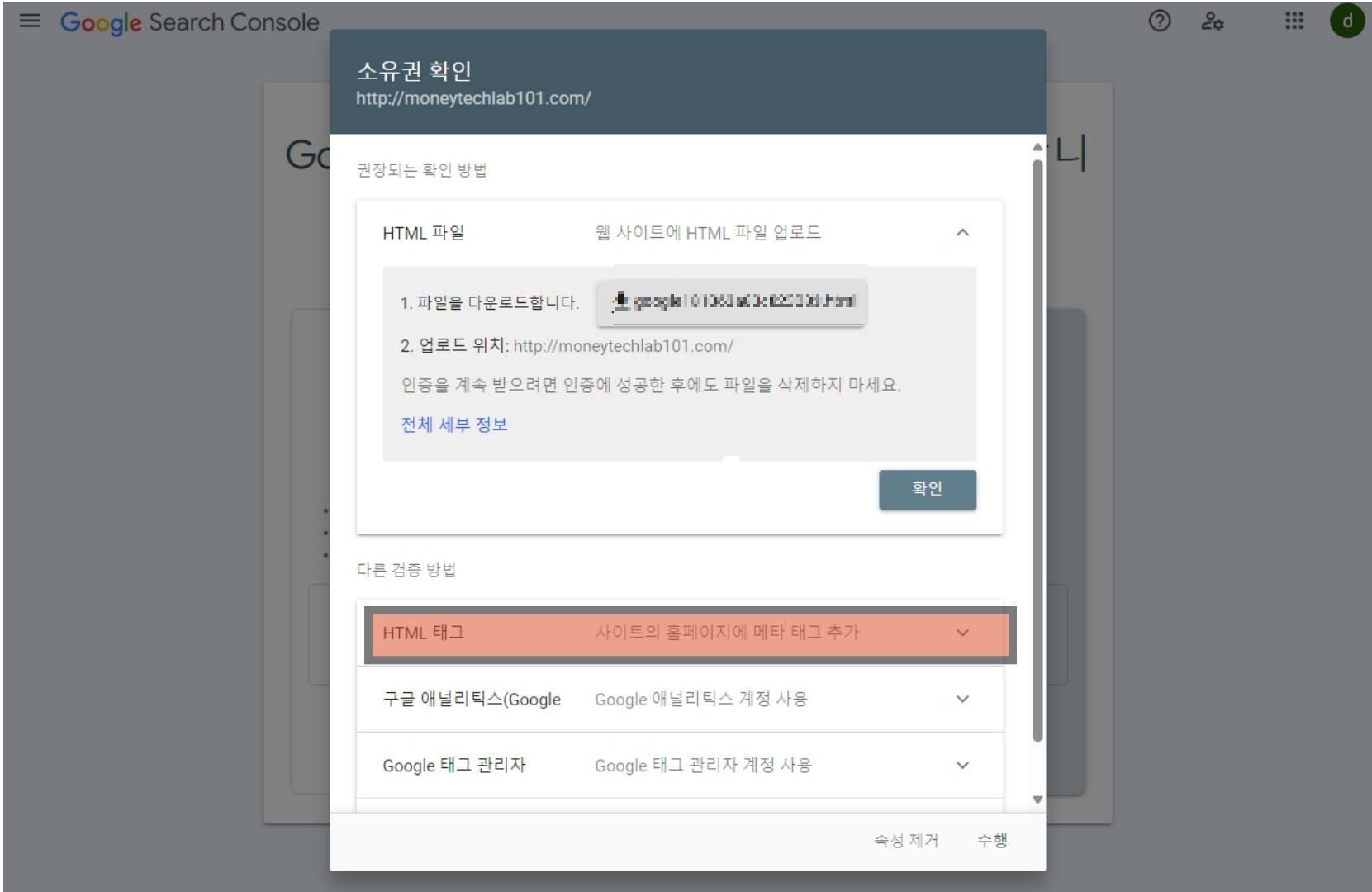Open the Google apps grid
The height and width of the screenshot is (892, 1372).
(x=1294, y=21)
